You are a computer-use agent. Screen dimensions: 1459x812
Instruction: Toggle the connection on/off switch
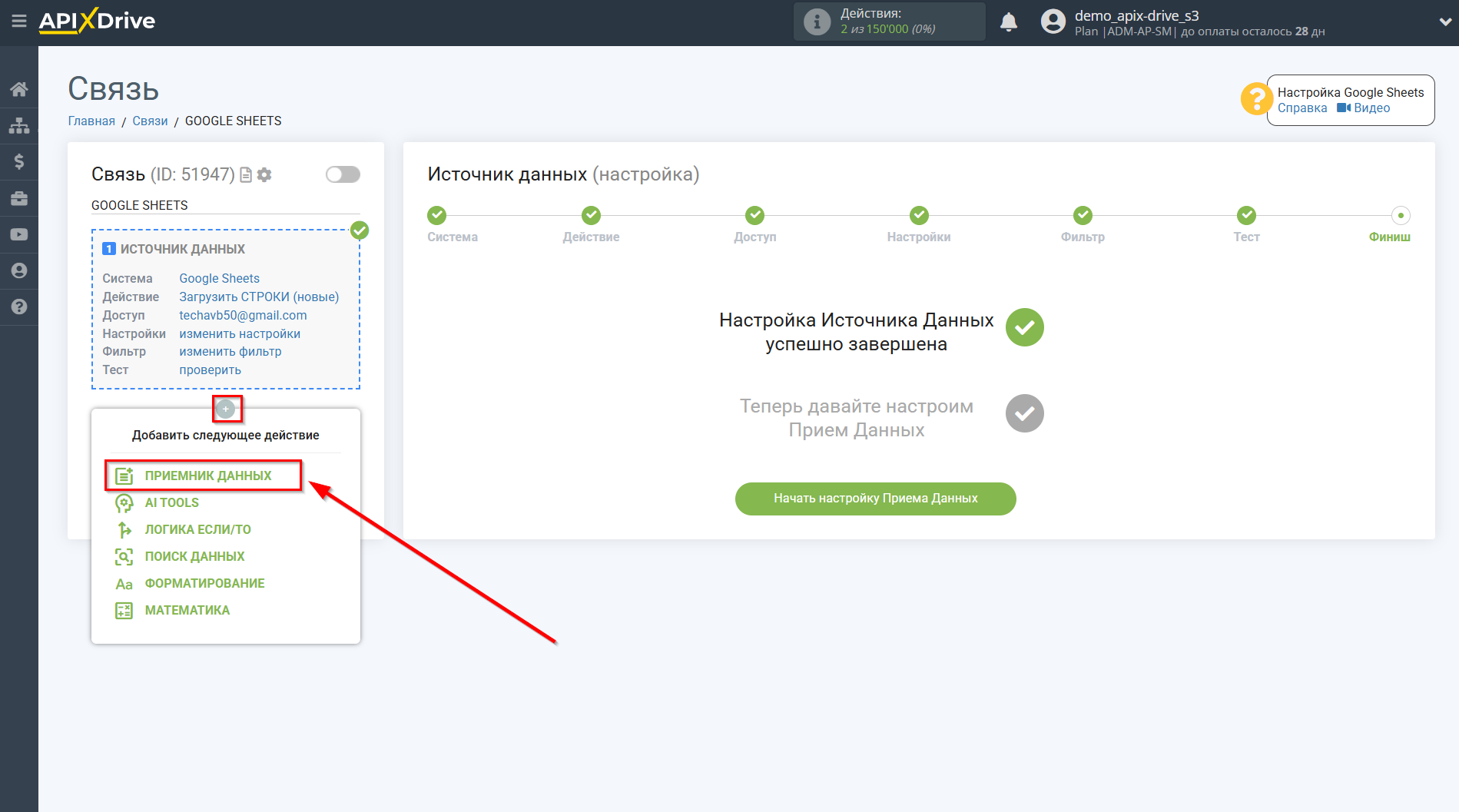[343, 174]
